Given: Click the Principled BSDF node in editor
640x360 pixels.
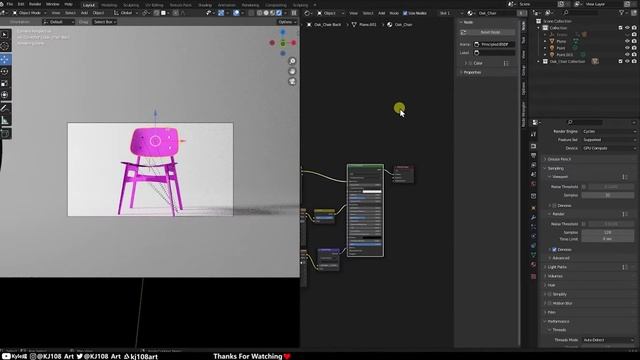Looking at the screenshot, I should [365, 211].
